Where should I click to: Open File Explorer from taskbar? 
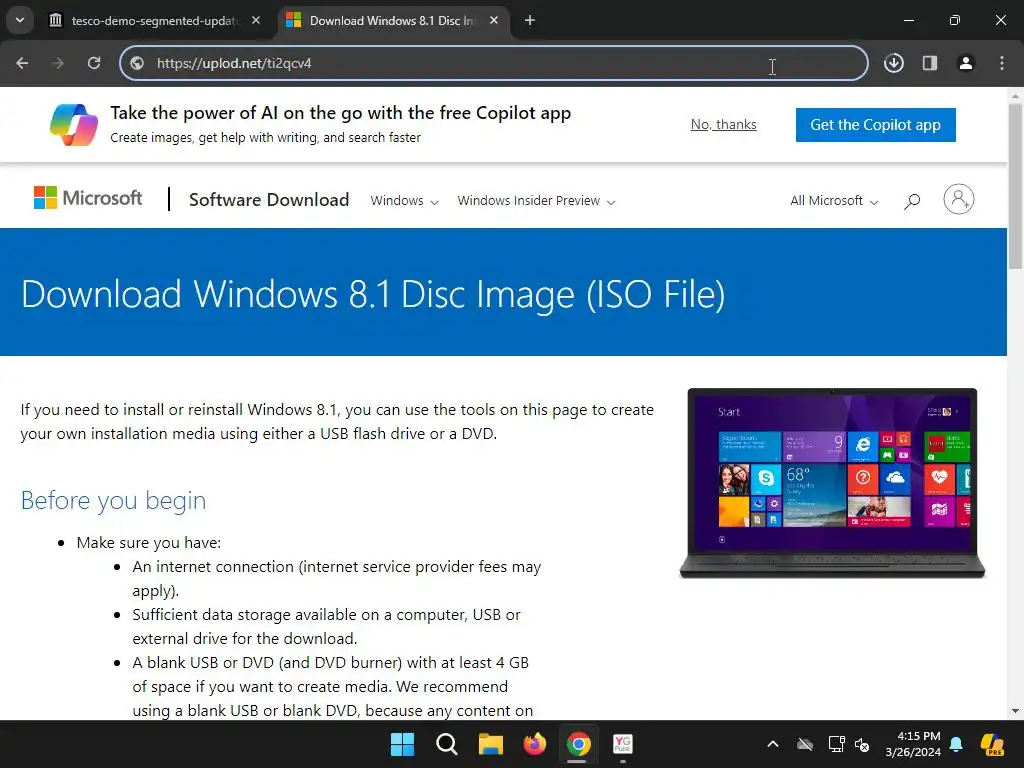(490, 744)
